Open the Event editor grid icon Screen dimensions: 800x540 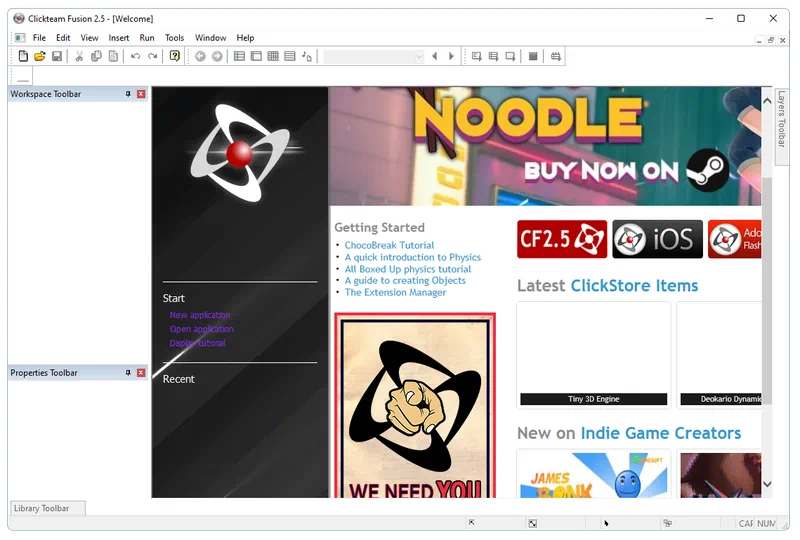(273, 56)
